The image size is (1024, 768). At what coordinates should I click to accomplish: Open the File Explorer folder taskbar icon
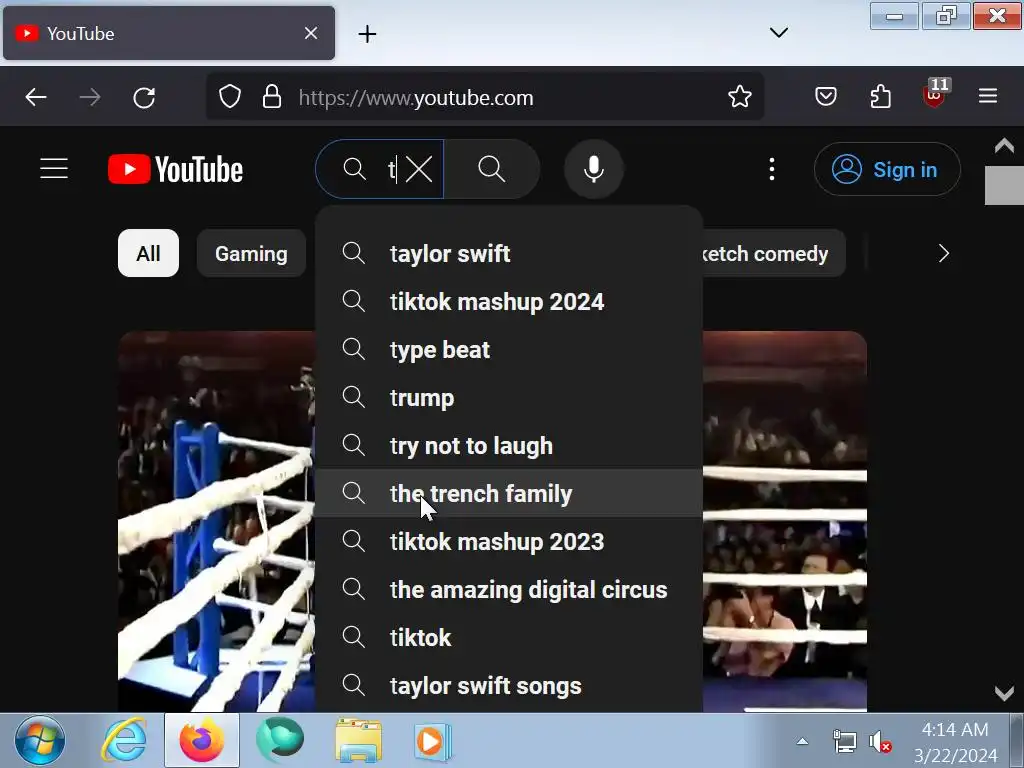pos(358,741)
